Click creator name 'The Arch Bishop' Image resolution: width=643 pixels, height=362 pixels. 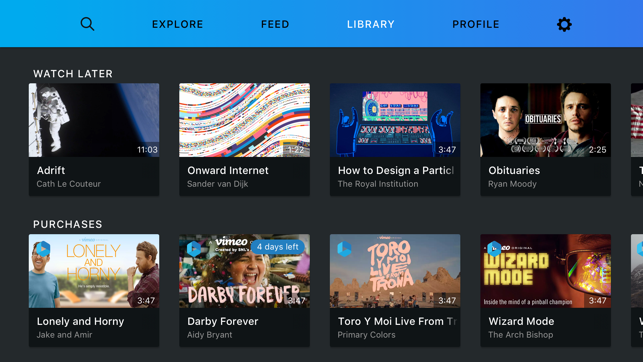(x=521, y=335)
